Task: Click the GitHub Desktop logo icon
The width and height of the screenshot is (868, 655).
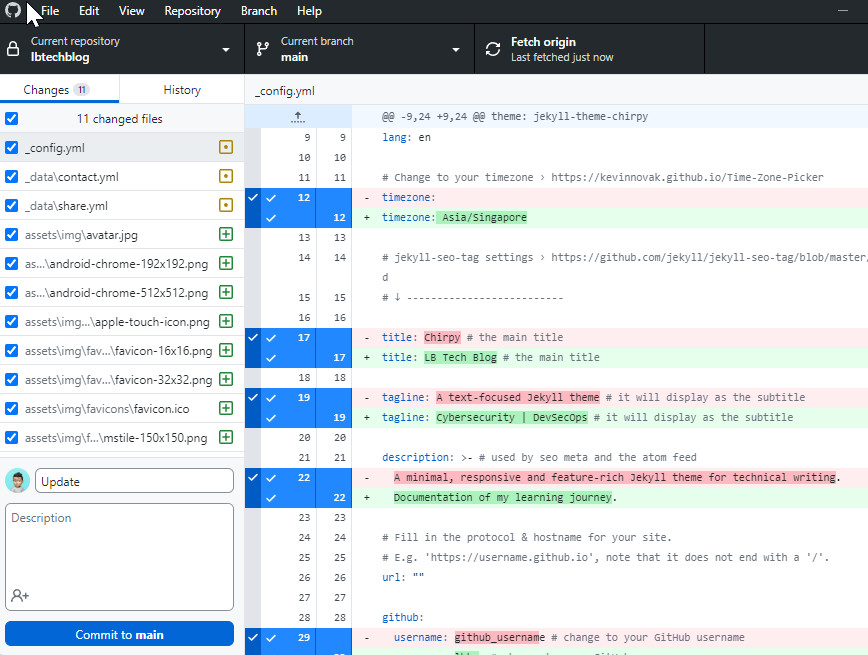Action: click(13, 11)
